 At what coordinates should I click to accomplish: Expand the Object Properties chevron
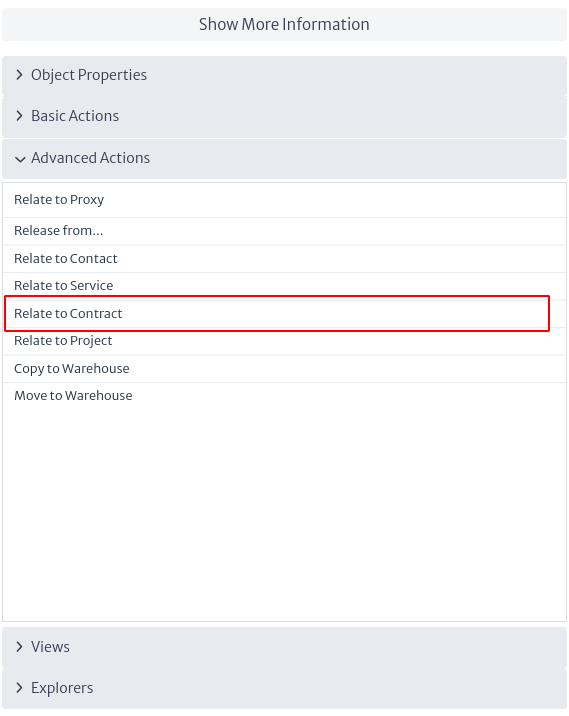tap(19, 74)
